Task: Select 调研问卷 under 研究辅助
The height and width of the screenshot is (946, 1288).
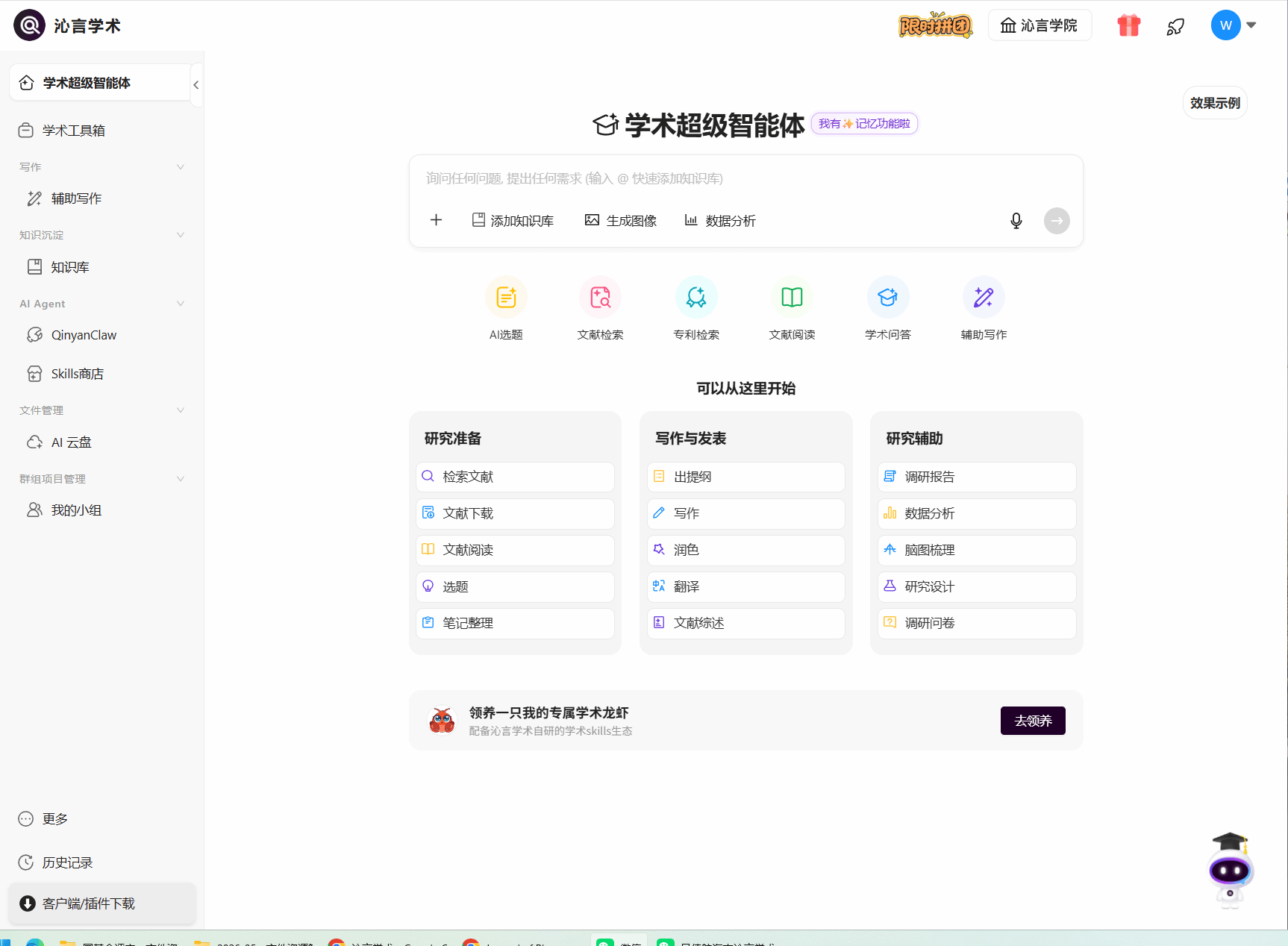Action: point(977,623)
